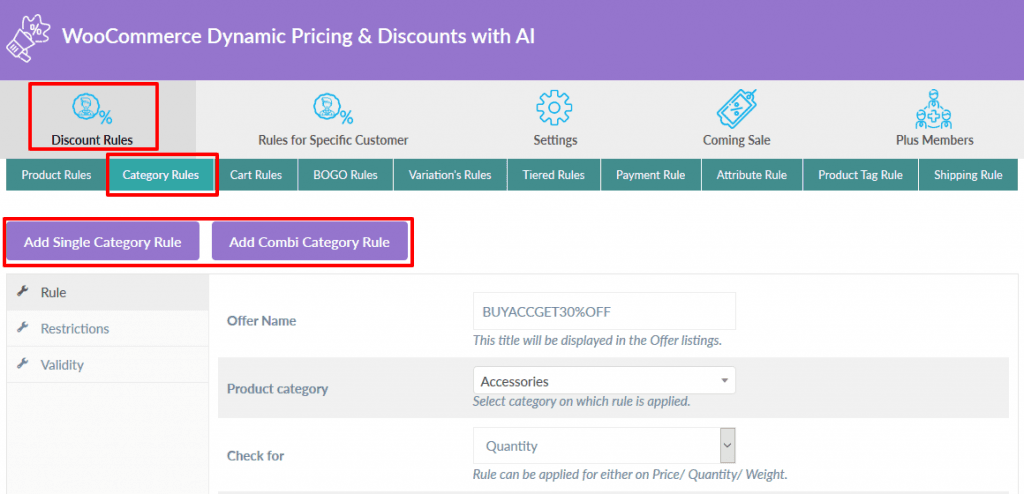The image size is (1024, 494).
Task: Expand the Product category Accessories dropdown
Action: [x=604, y=381]
